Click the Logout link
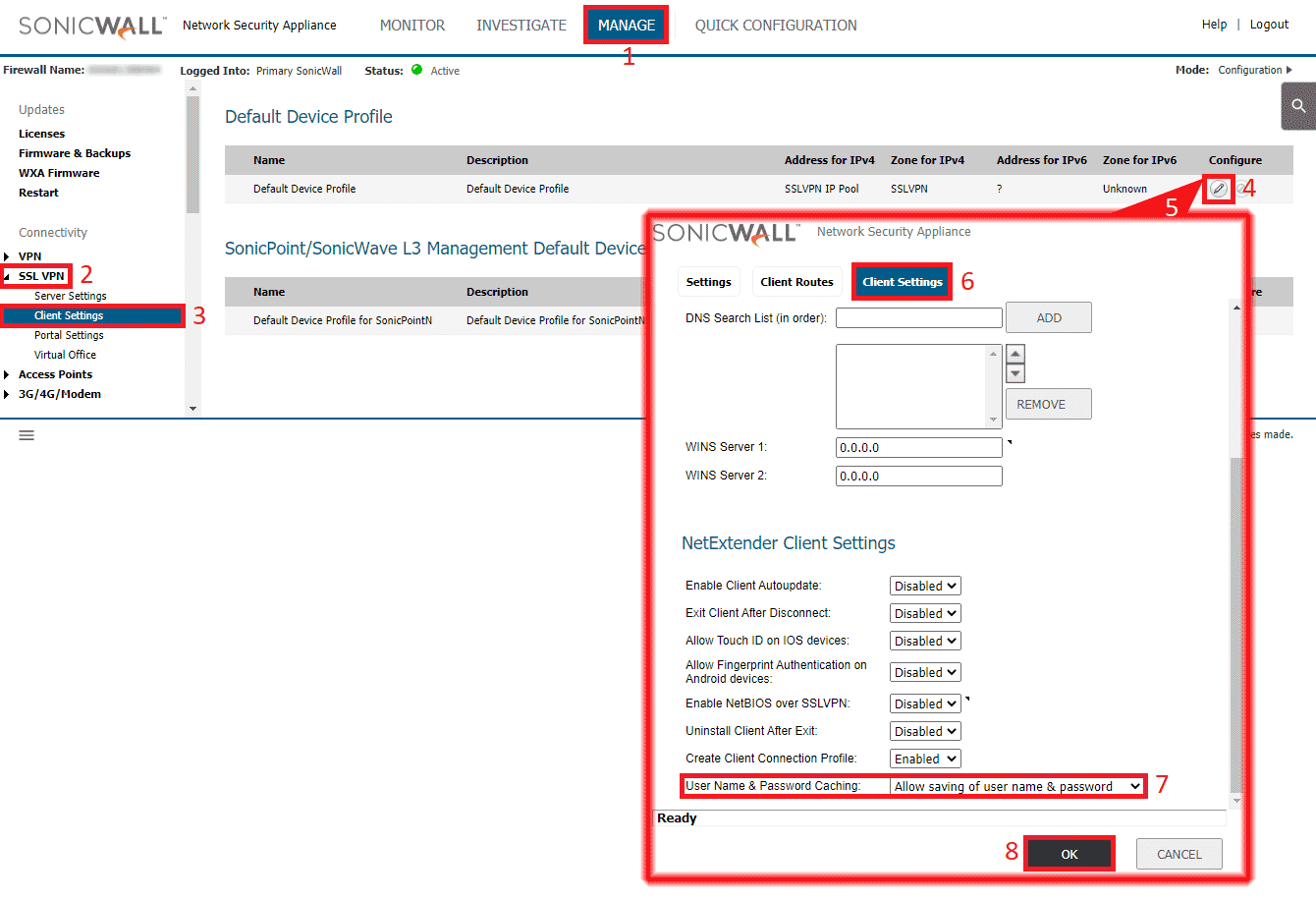Screen dimensions: 1316x900 1269,24
